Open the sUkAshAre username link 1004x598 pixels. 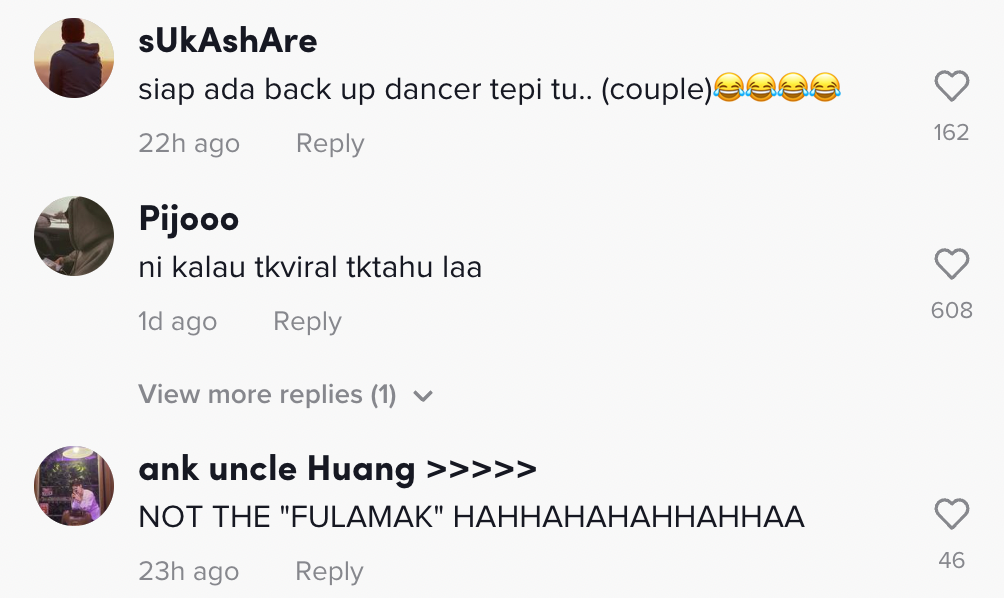click(228, 40)
